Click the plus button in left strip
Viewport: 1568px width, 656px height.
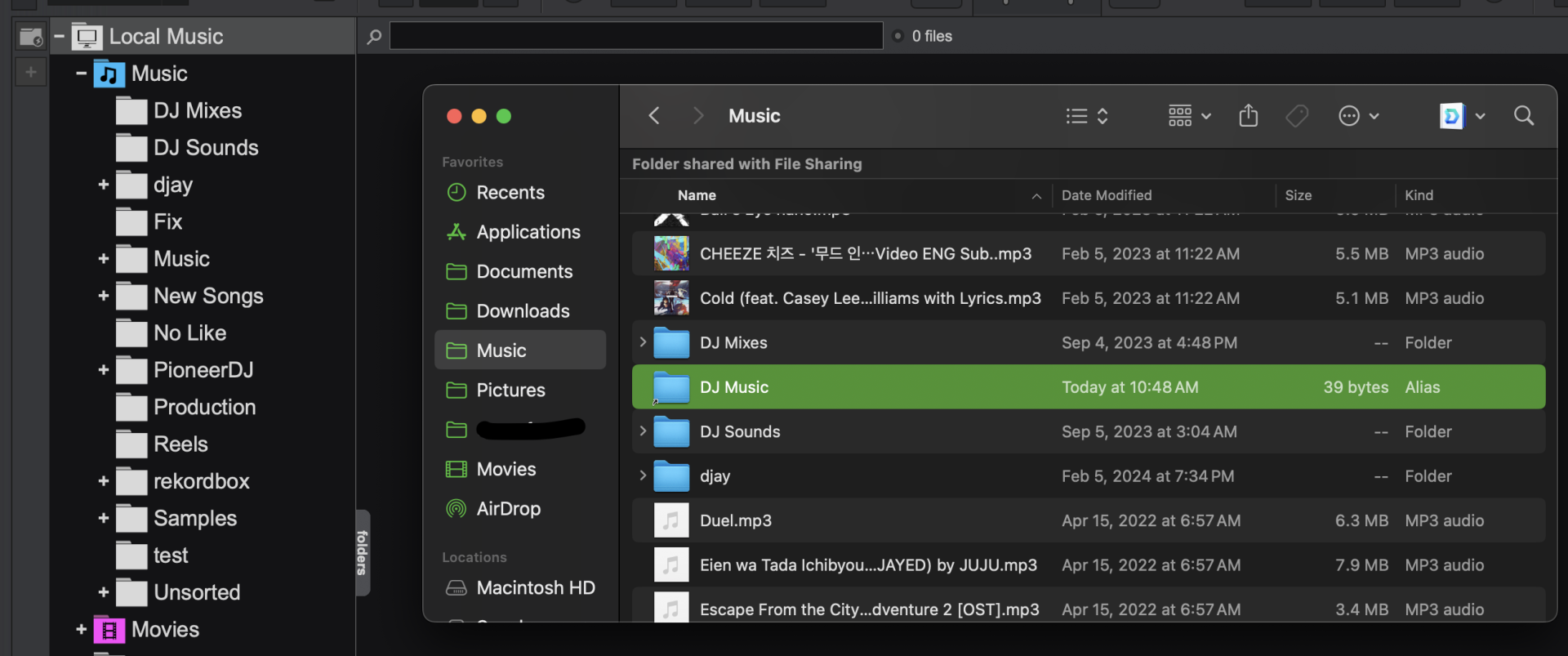coord(31,72)
